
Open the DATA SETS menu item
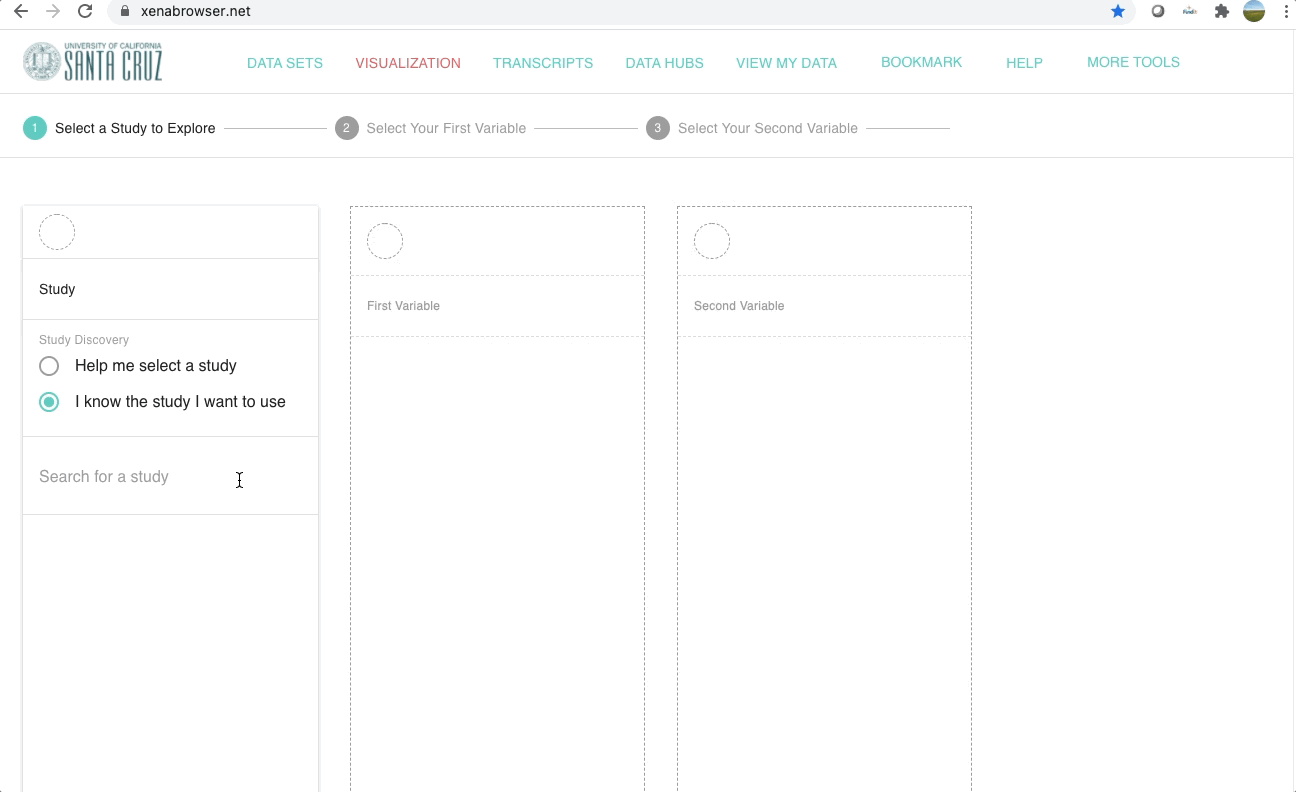pos(285,62)
